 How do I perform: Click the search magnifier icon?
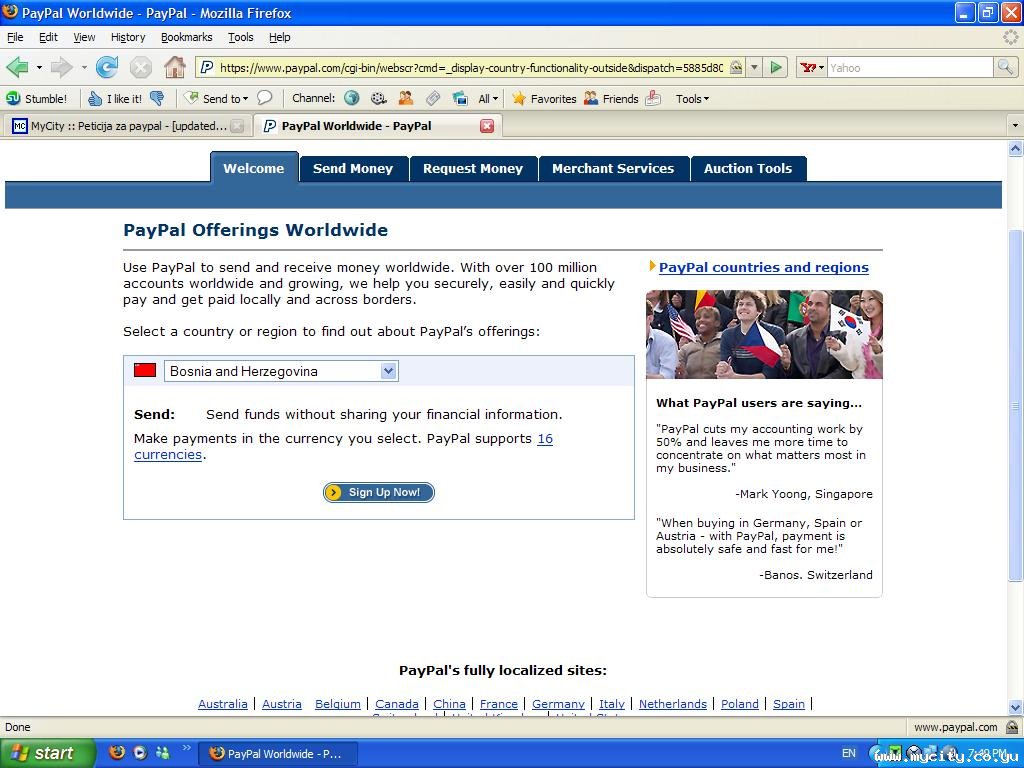tap(1005, 68)
